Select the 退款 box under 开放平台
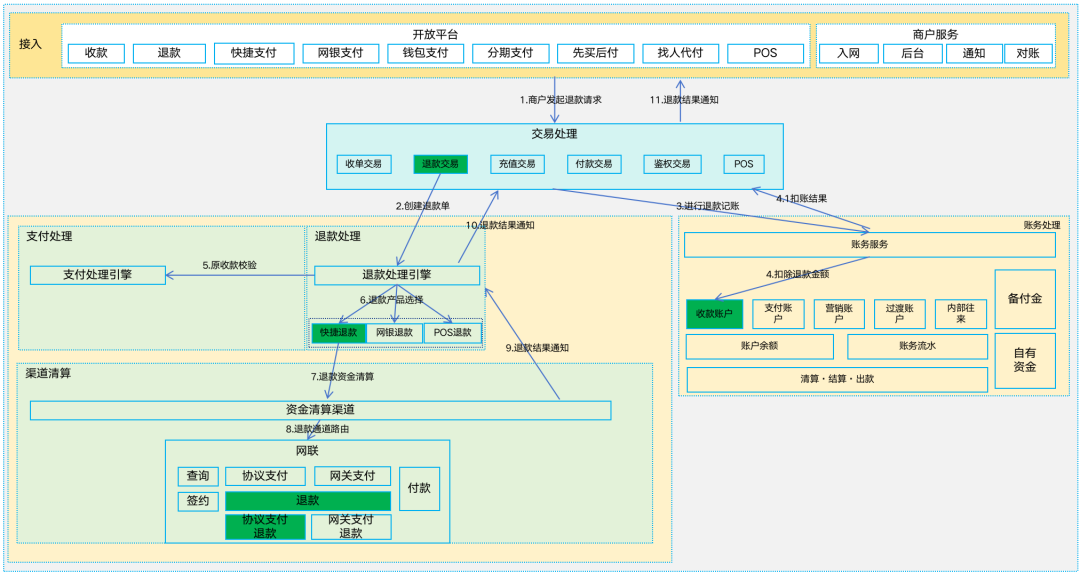 pyautogui.click(x=169, y=53)
